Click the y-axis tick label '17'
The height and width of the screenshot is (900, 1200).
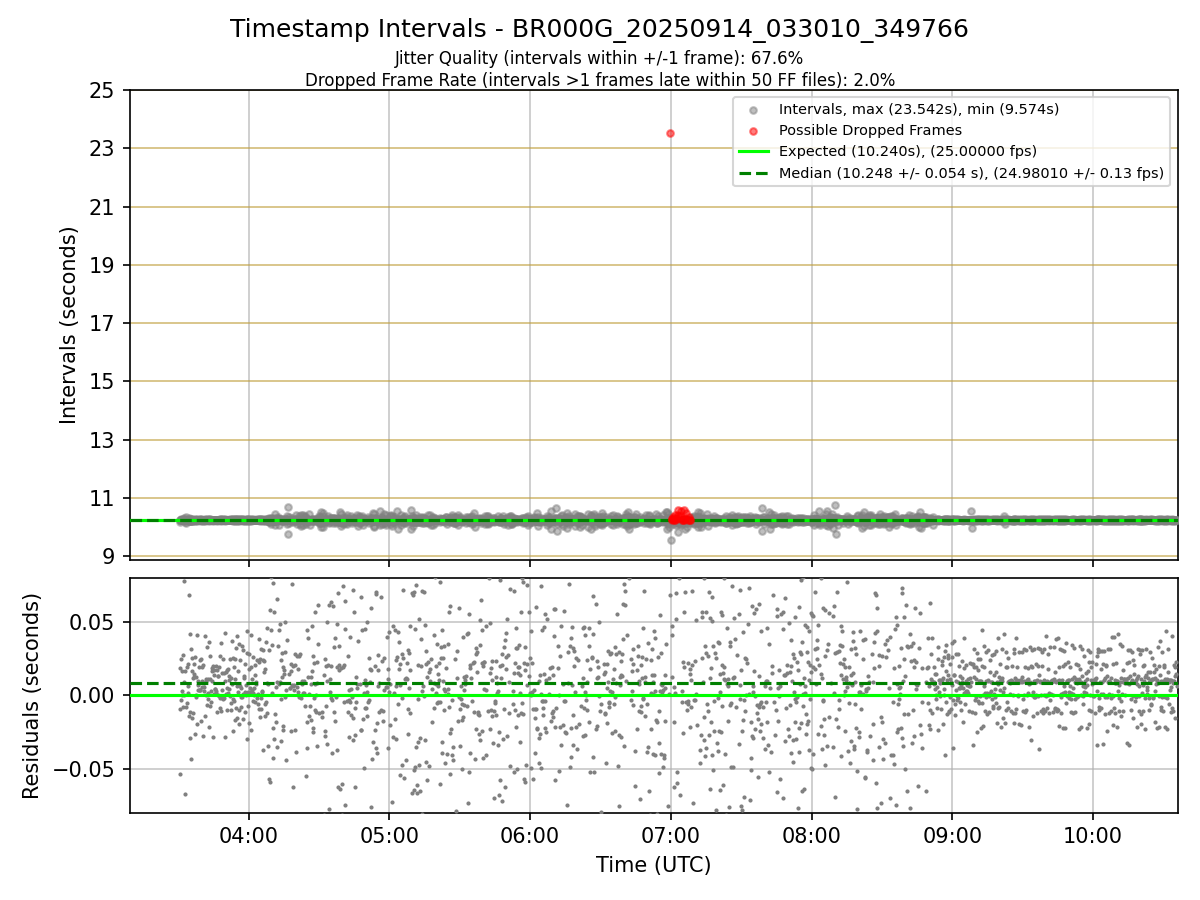[x=103, y=323]
